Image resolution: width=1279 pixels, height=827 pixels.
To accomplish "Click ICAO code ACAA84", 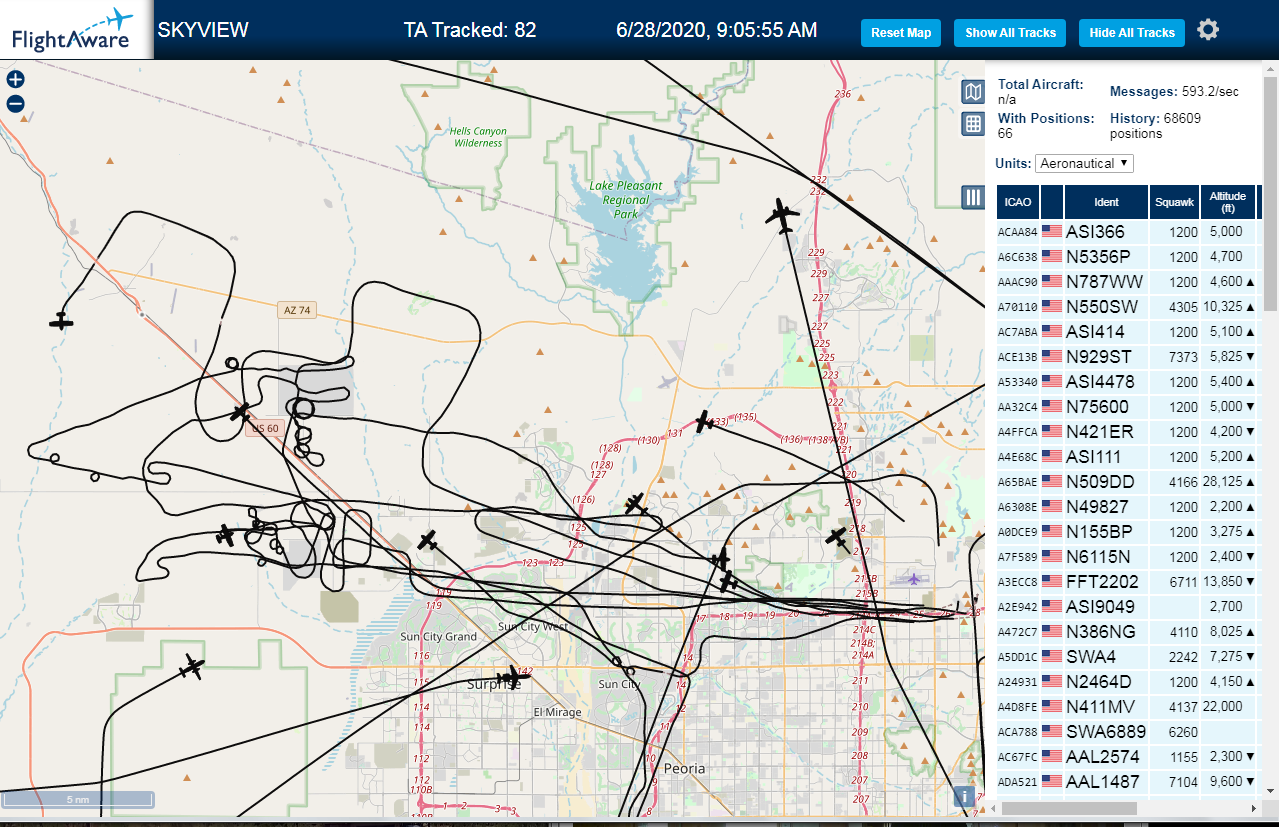I will pos(1017,232).
